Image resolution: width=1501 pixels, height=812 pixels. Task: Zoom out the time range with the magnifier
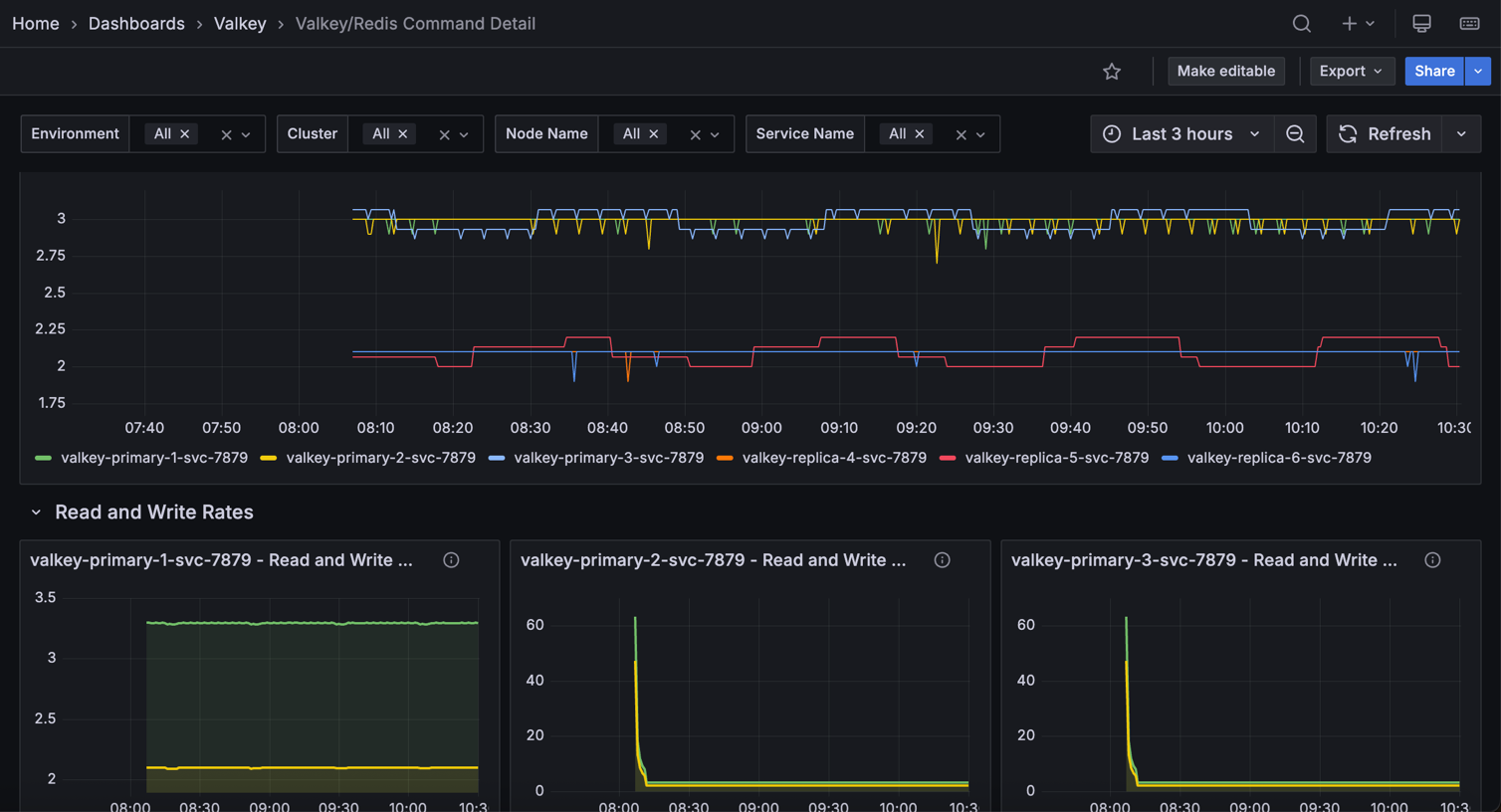coord(1295,133)
